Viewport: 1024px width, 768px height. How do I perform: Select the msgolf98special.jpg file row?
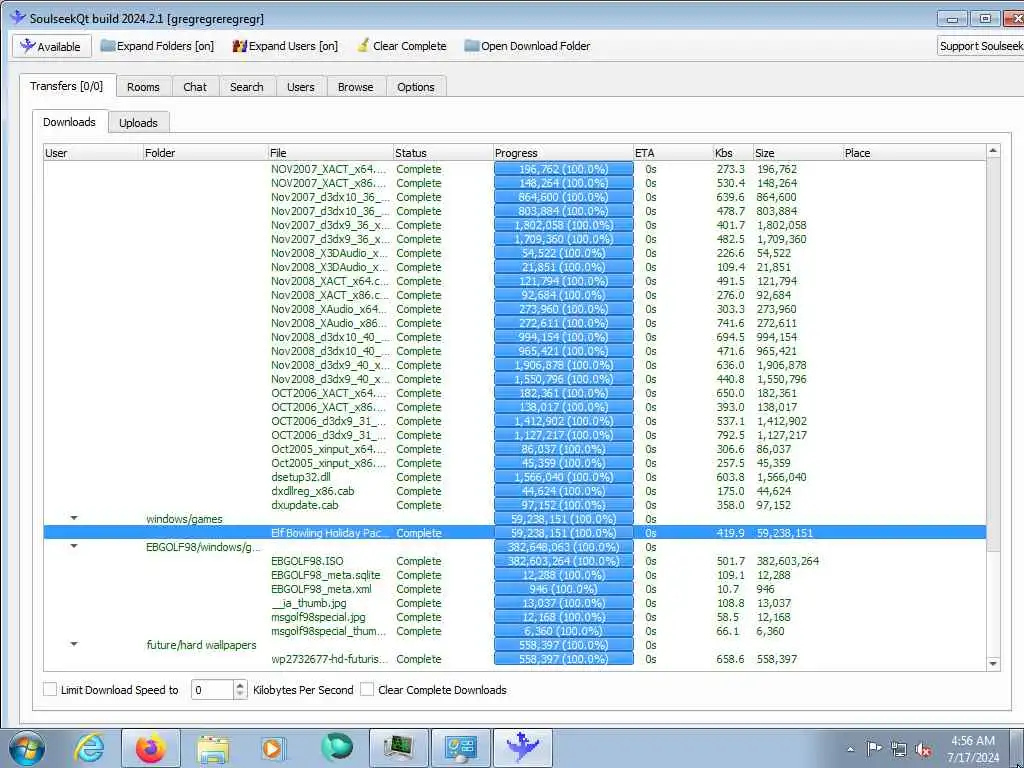(515, 617)
